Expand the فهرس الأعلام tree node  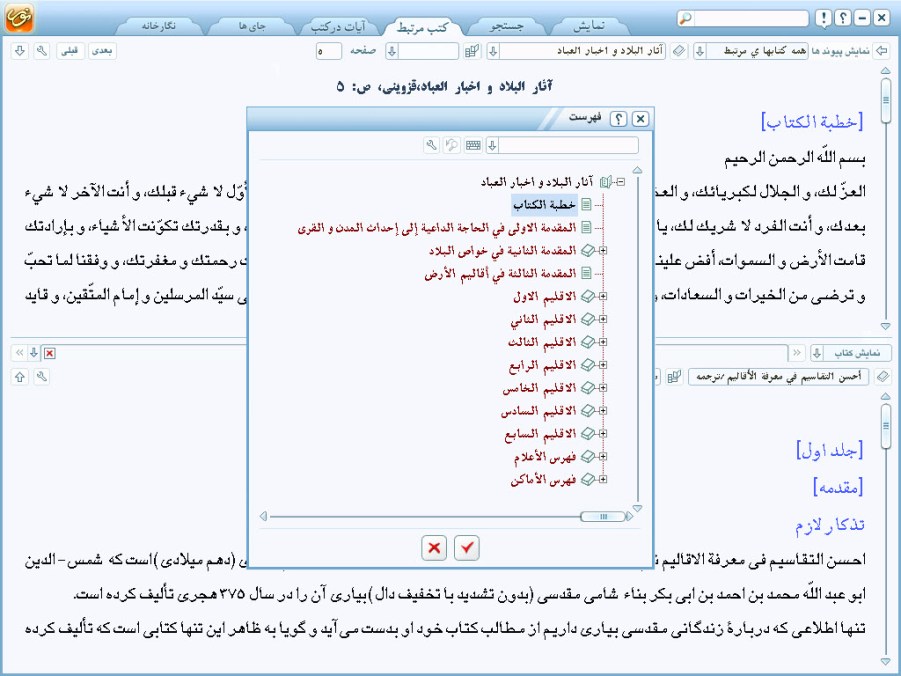point(603,456)
